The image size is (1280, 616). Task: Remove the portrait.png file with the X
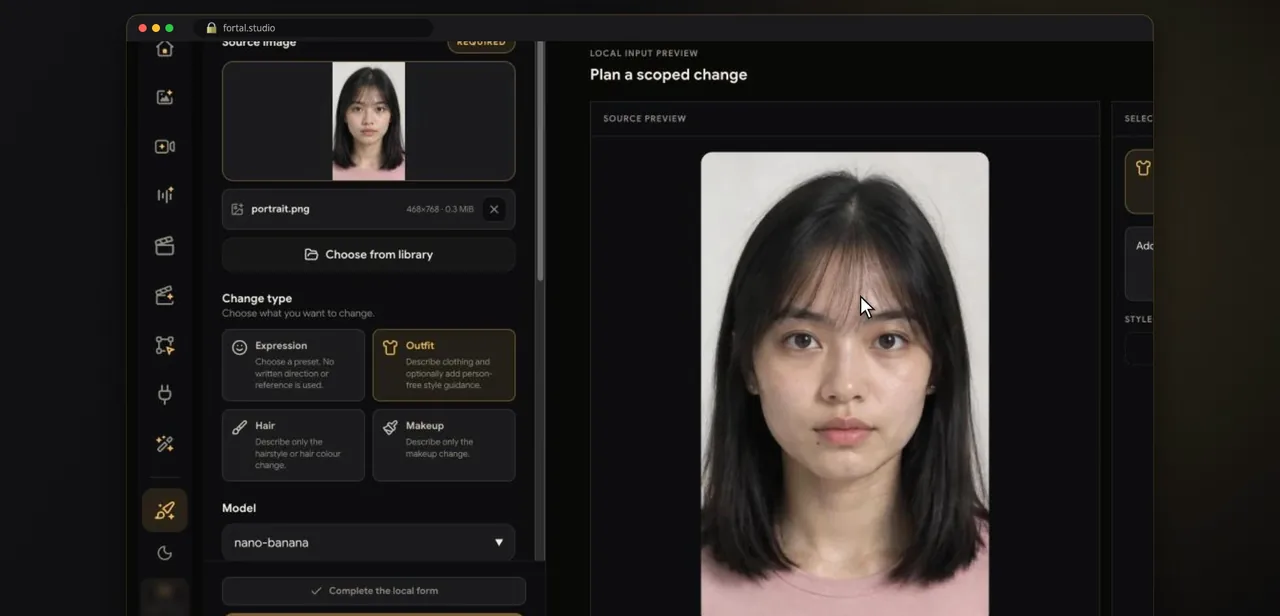pyautogui.click(x=493, y=209)
